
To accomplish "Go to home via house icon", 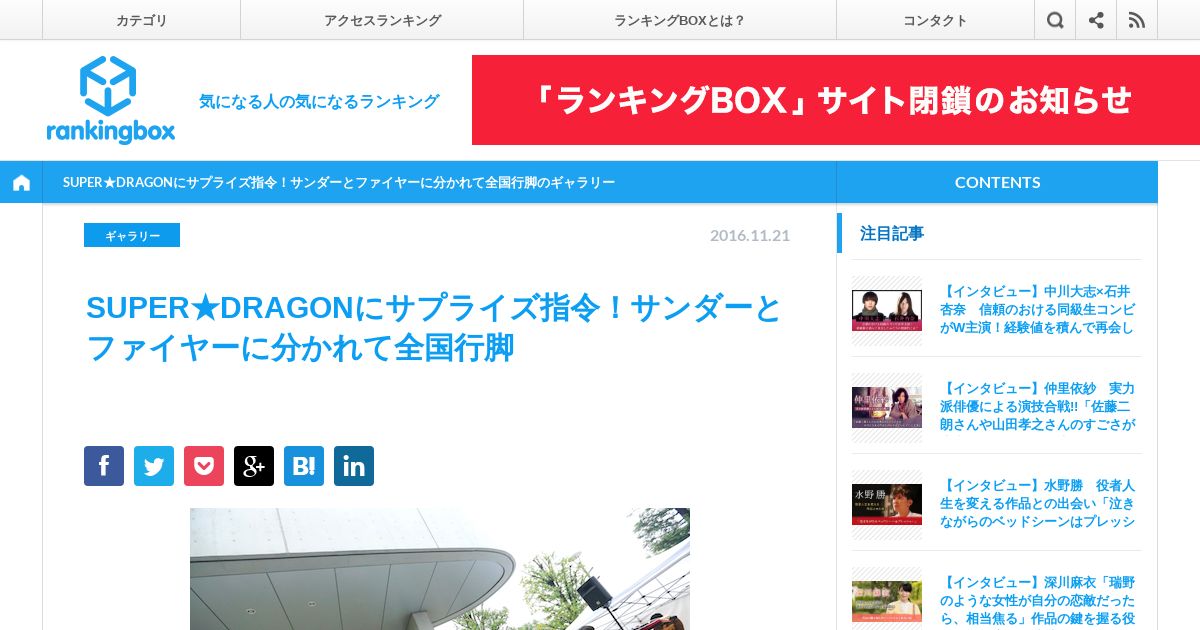I will click(21, 182).
